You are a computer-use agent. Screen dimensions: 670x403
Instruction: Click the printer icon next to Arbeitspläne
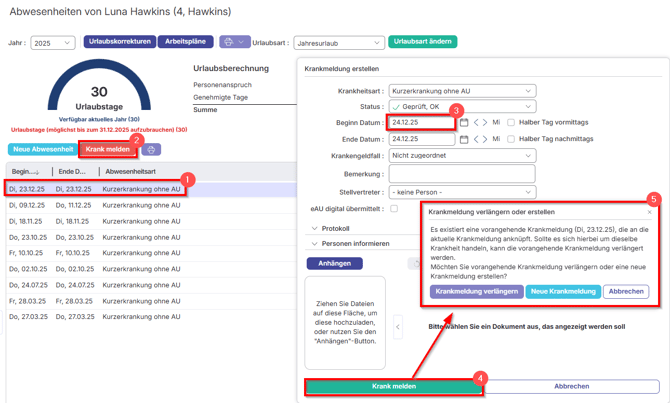coord(228,43)
